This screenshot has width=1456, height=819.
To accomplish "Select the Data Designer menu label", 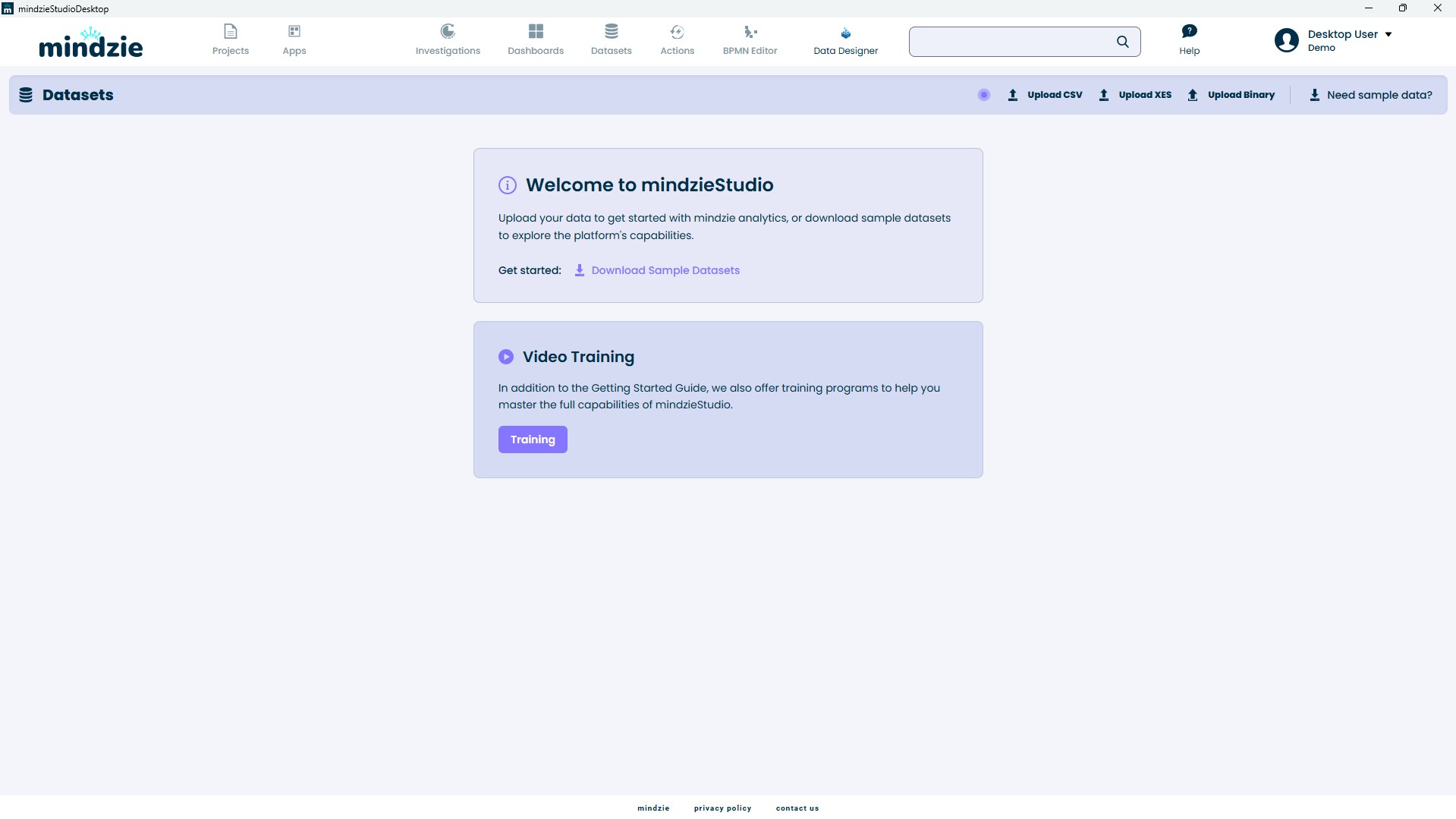I will tap(846, 51).
